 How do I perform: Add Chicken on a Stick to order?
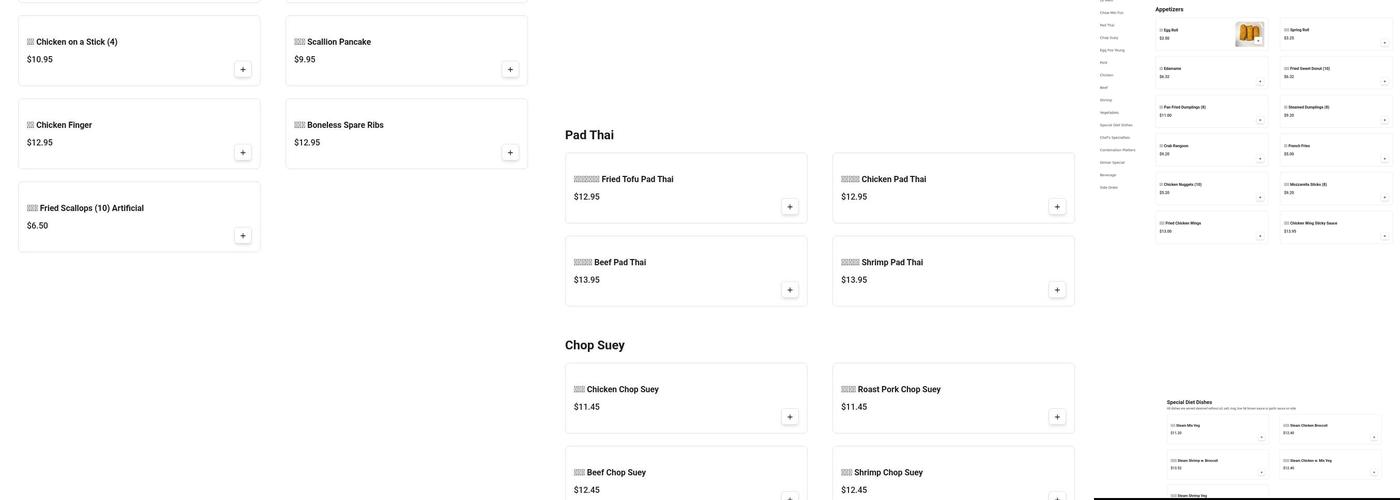coord(242,70)
